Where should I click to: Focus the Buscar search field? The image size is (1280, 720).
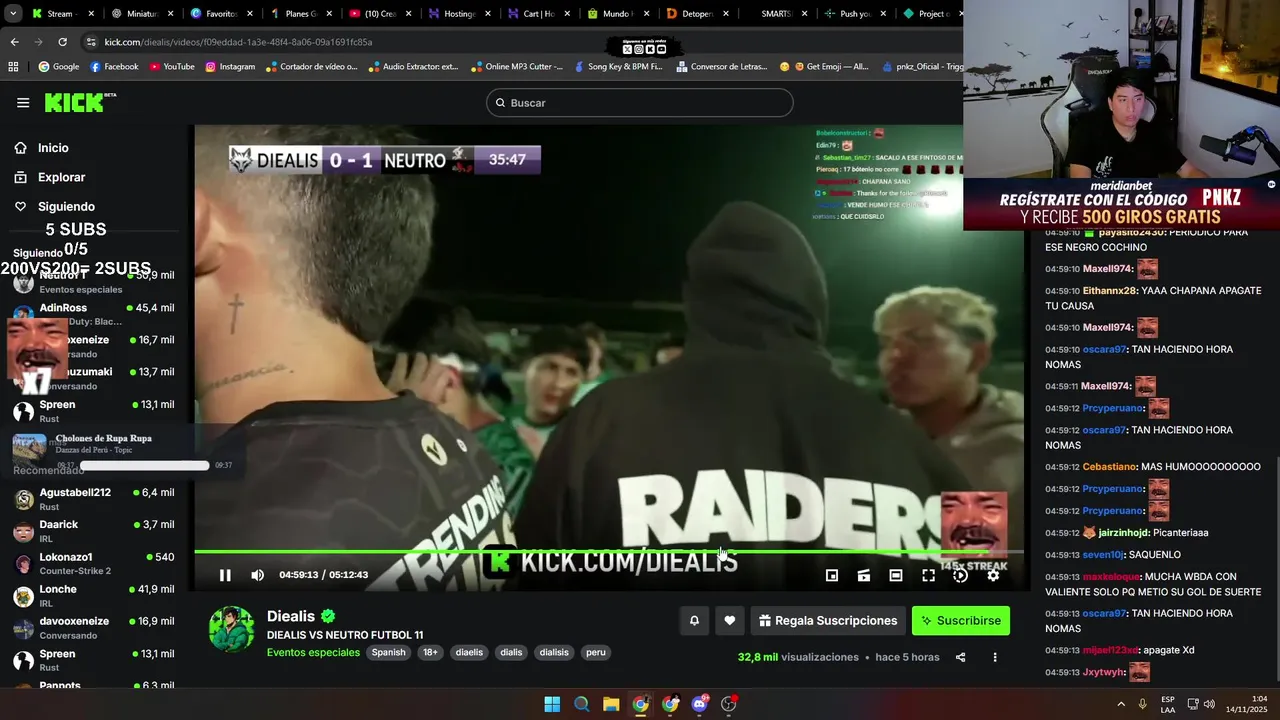click(640, 103)
